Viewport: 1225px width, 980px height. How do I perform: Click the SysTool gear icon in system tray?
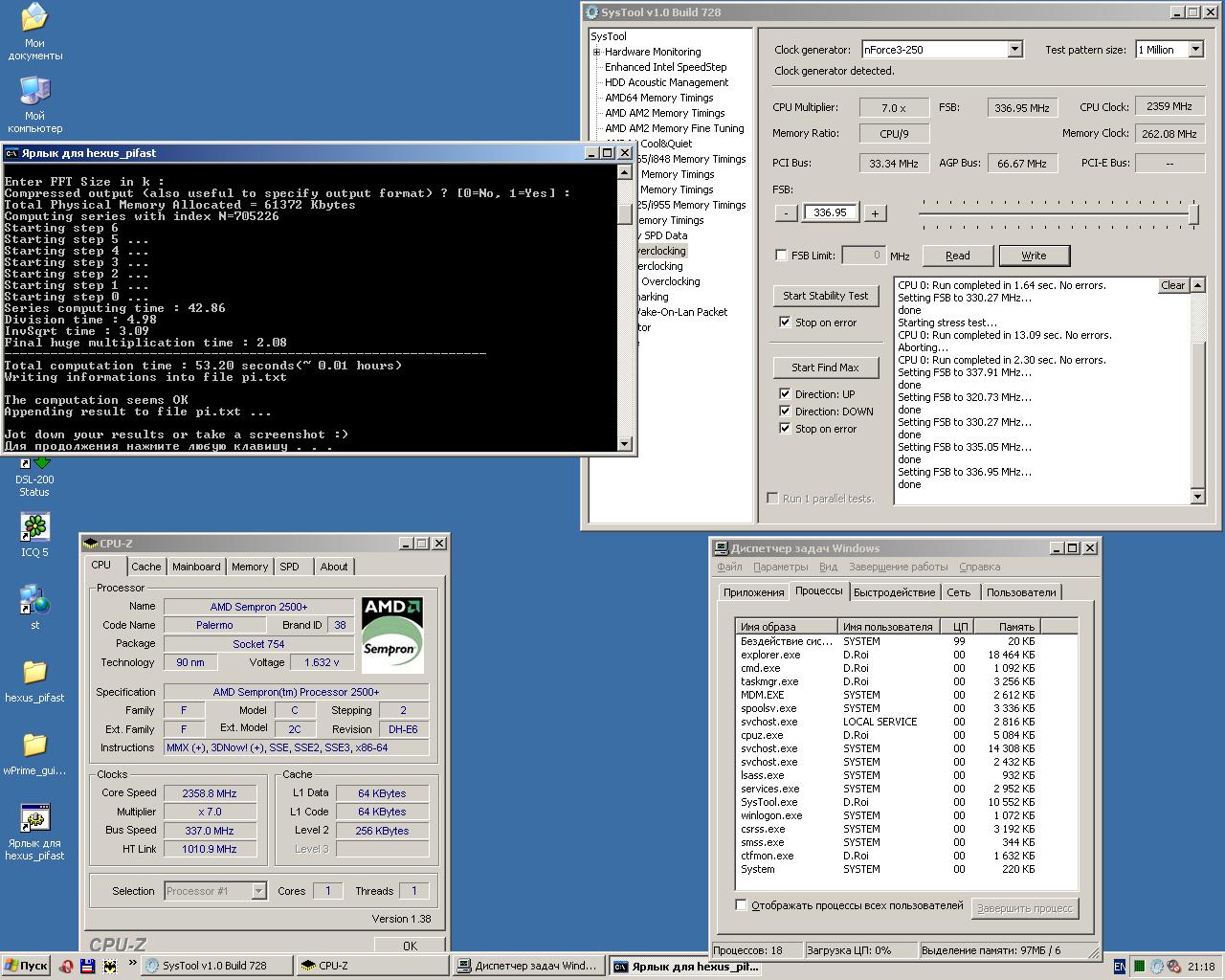pos(1156,967)
